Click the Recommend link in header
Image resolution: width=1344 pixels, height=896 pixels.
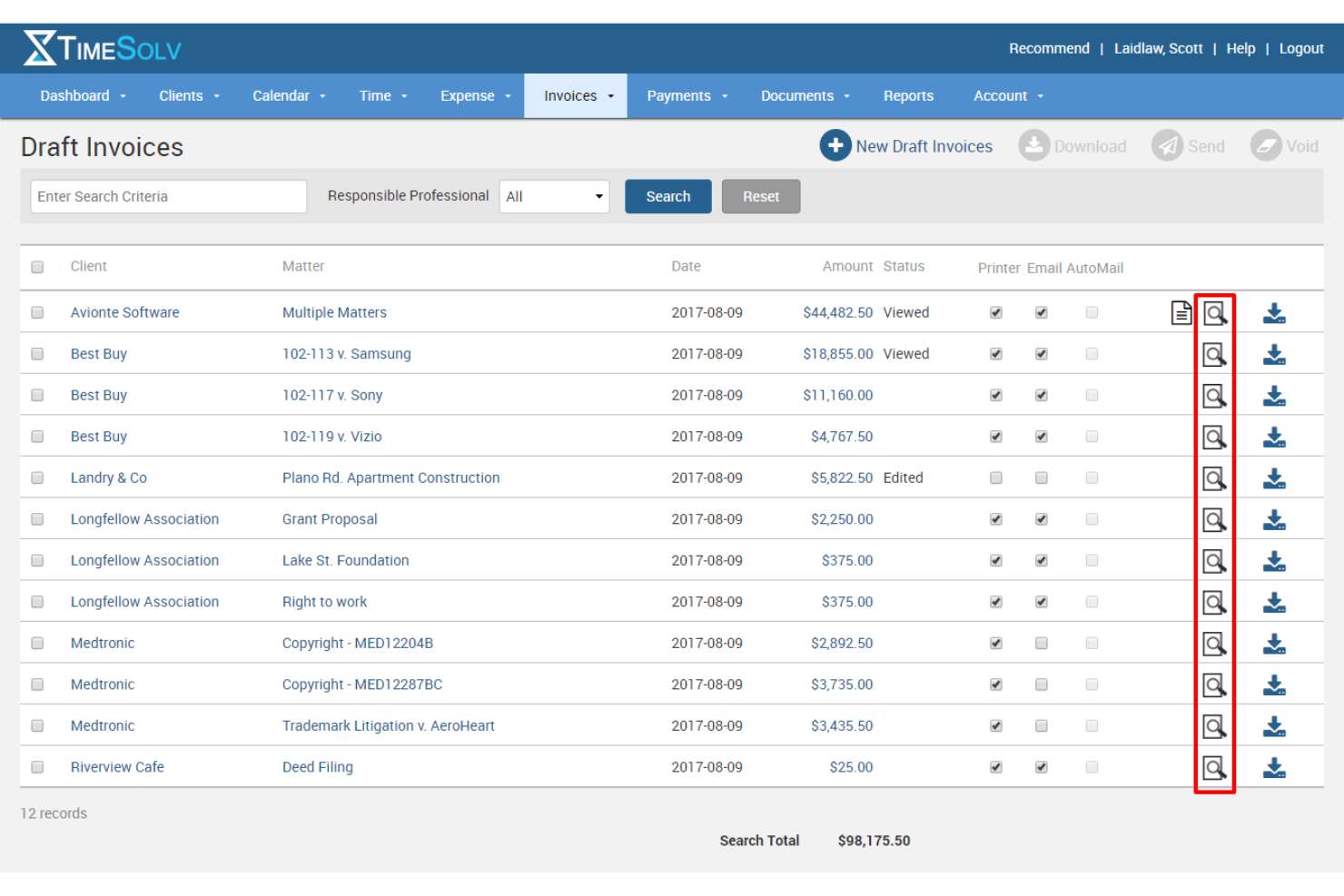[1049, 48]
